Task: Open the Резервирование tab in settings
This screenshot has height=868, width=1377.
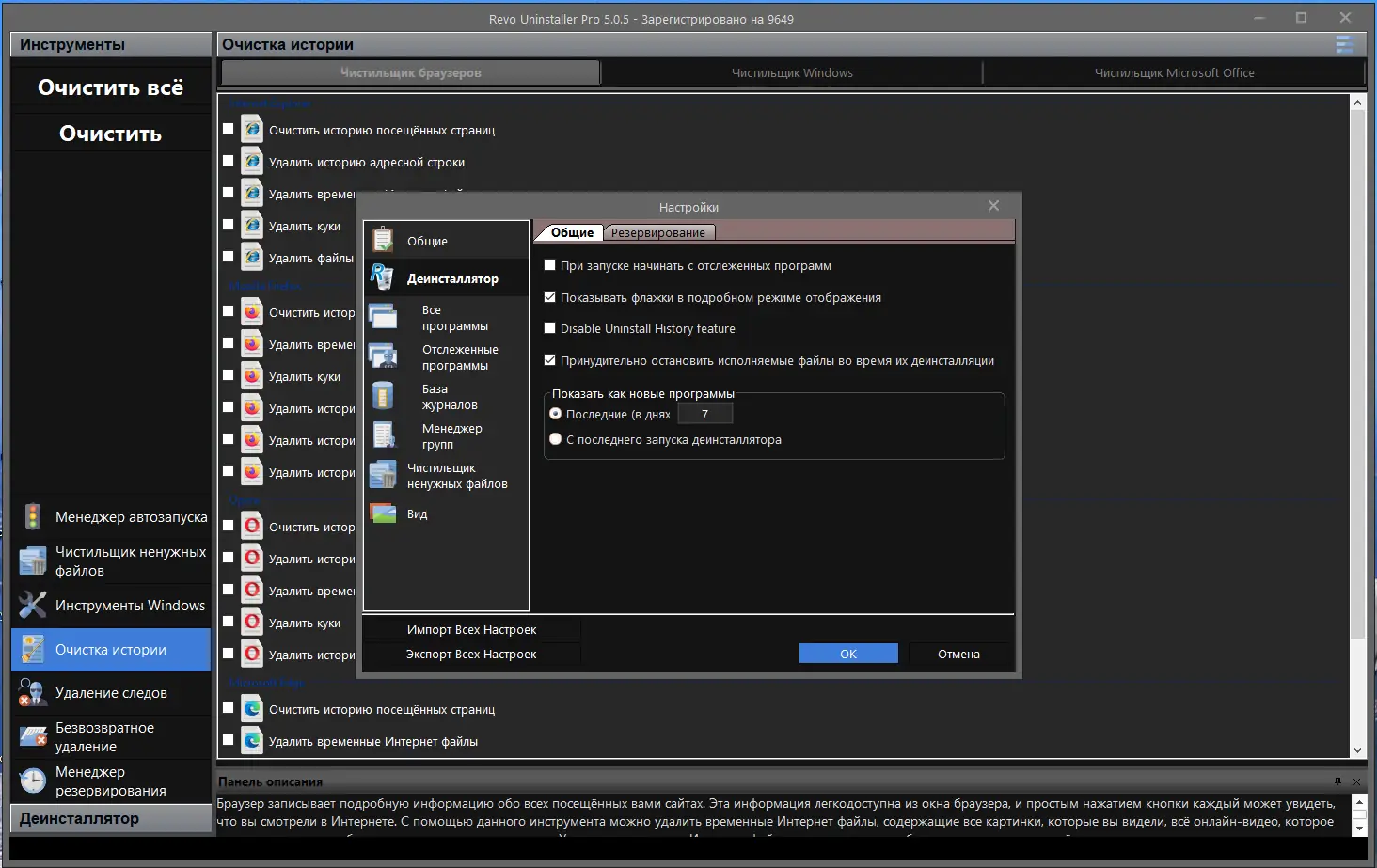Action: click(658, 232)
